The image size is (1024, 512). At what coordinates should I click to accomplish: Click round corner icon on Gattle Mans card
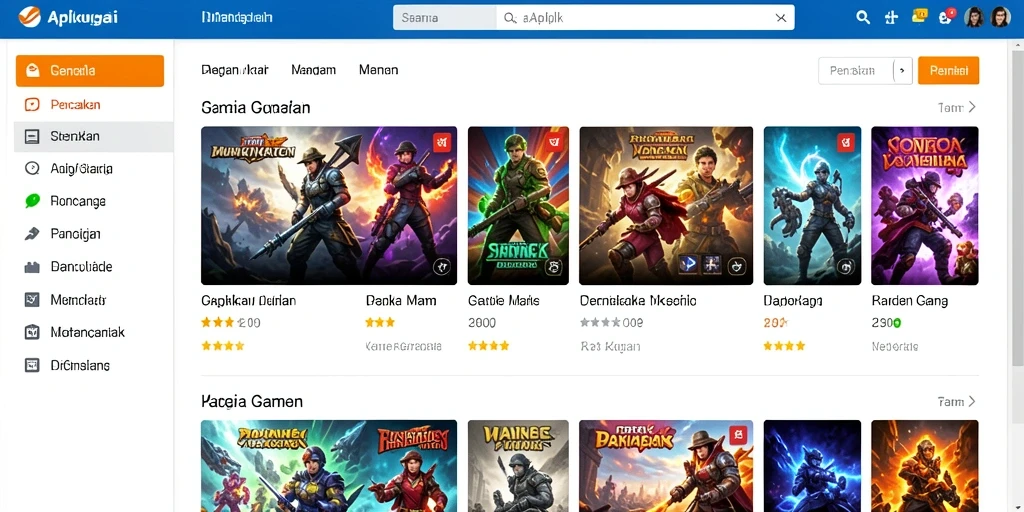click(x=554, y=266)
